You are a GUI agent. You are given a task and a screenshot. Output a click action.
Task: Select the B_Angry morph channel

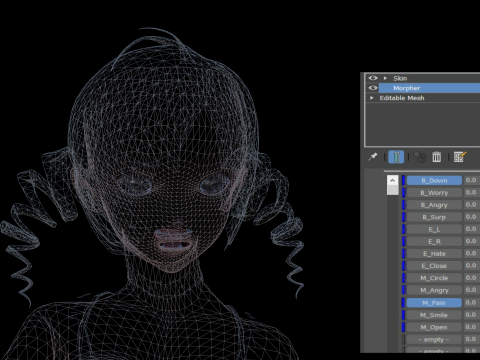tap(434, 205)
